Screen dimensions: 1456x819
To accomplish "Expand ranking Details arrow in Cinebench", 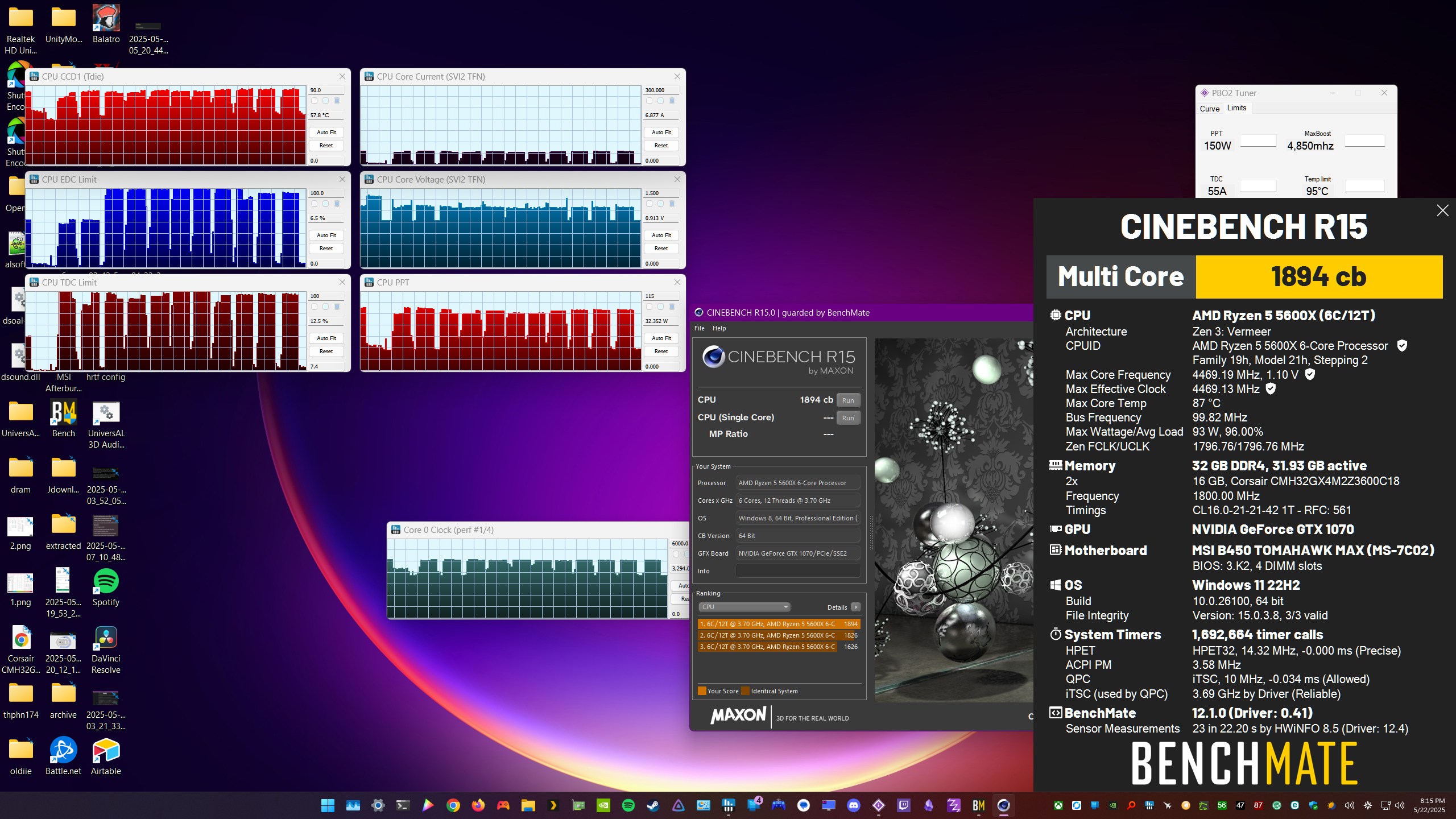I will [855, 607].
